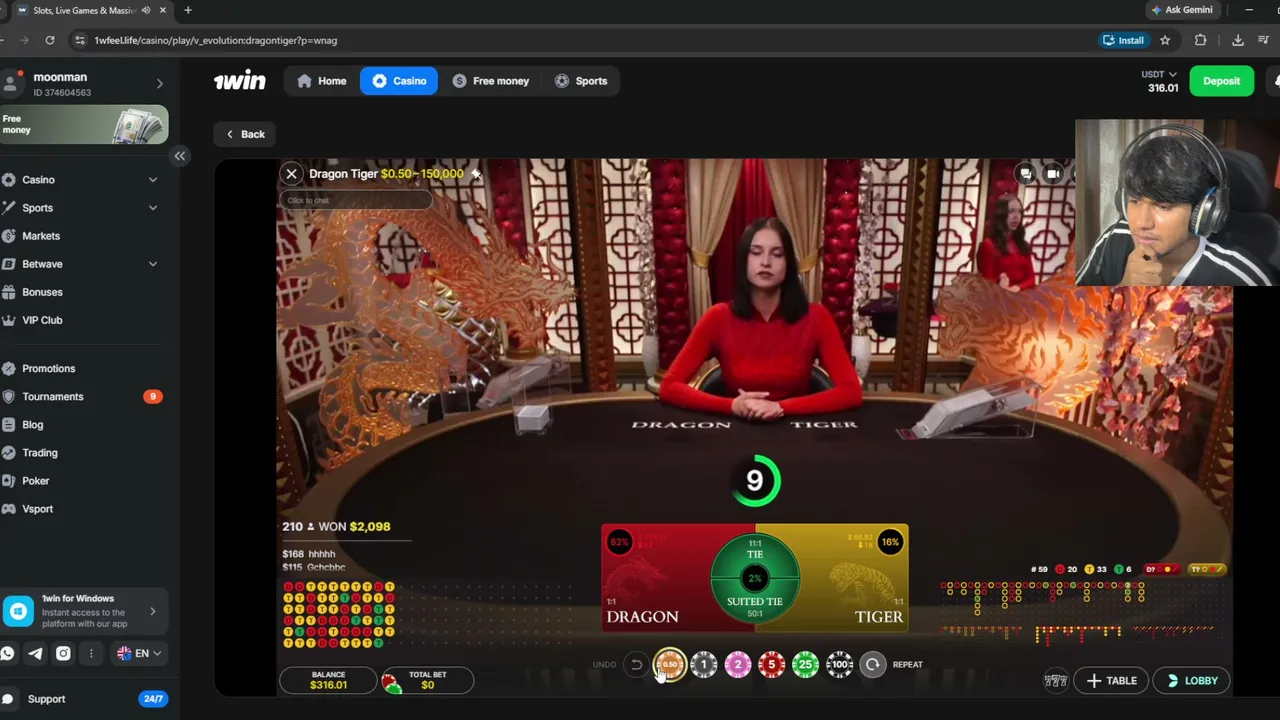
Task: Click the Back button
Action: [245, 134]
